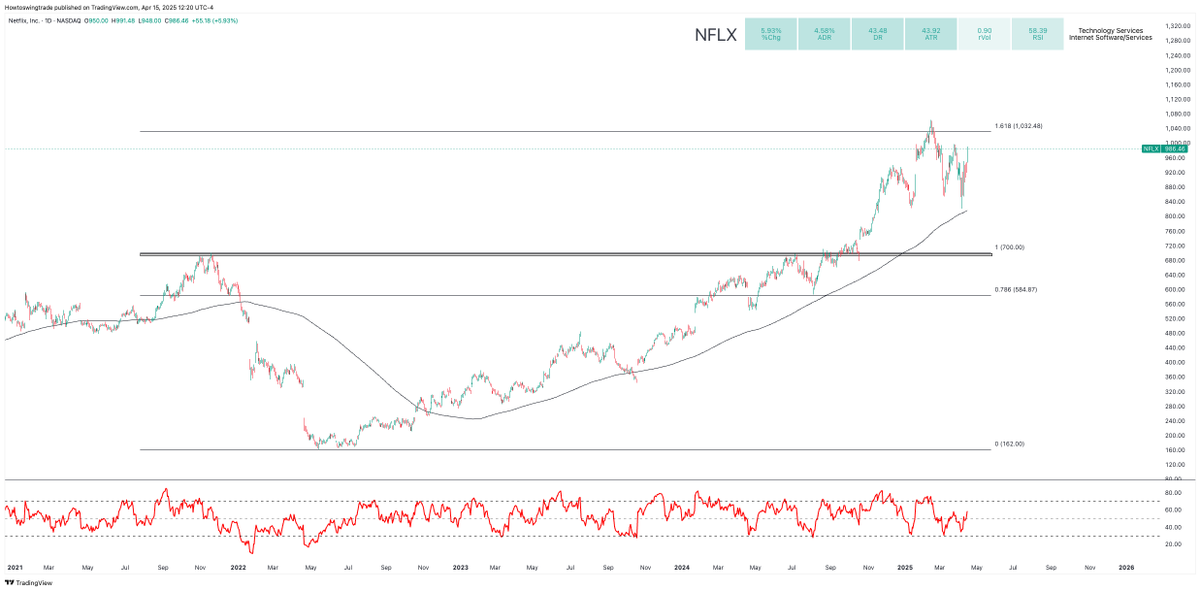Click the 0.786 (584.87) Fibonacci level label
1200x591 pixels.
pyautogui.click(x=1015, y=289)
